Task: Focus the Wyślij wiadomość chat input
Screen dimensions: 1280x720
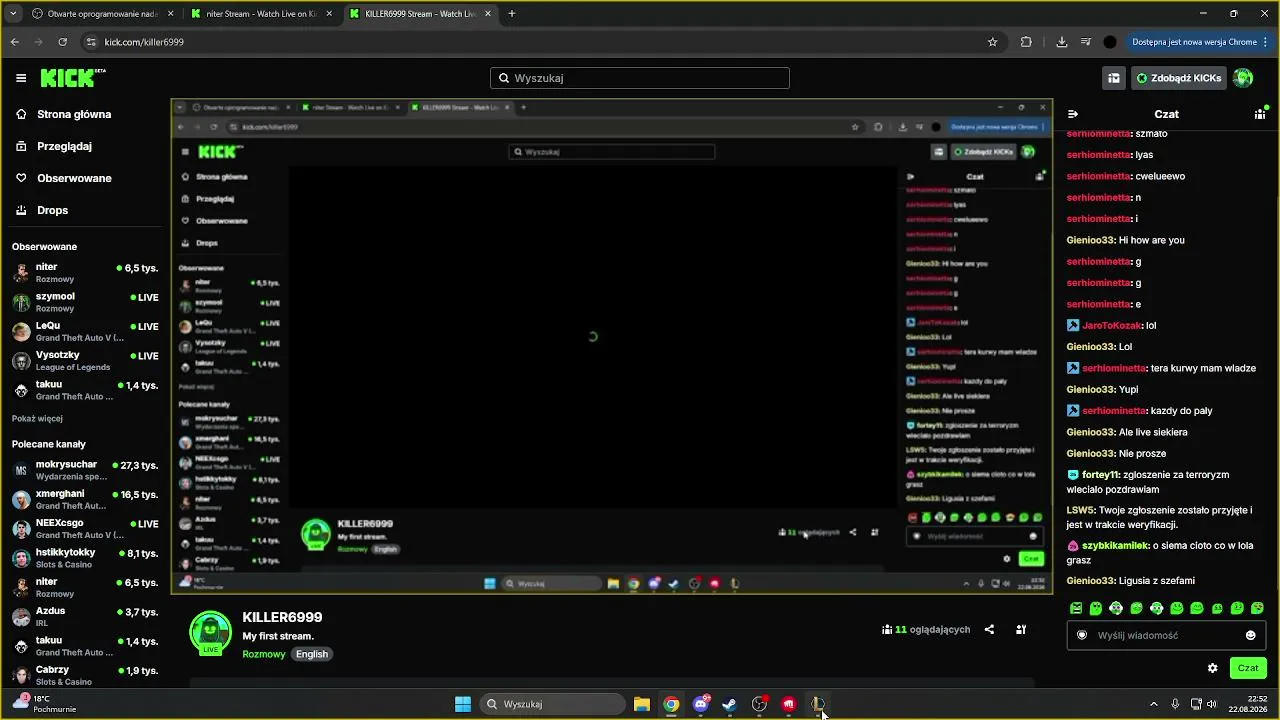Action: pos(1166,635)
